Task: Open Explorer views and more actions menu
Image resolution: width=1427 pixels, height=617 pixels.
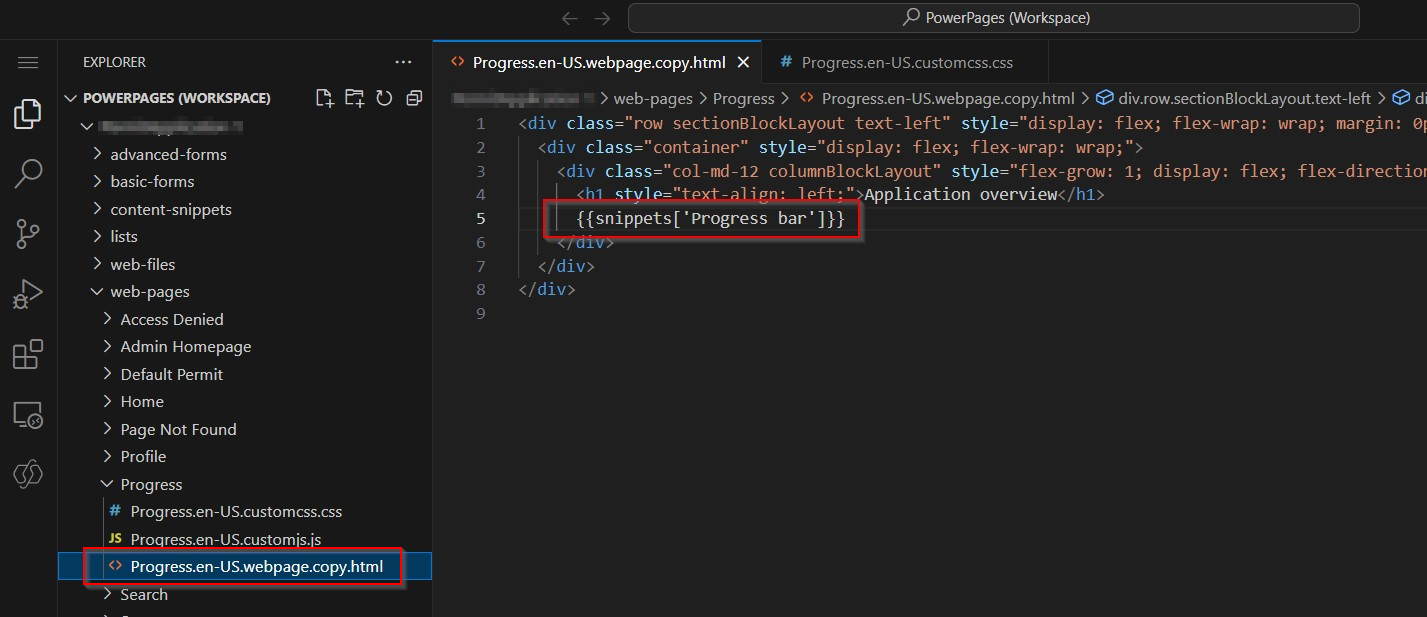Action: tap(403, 62)
